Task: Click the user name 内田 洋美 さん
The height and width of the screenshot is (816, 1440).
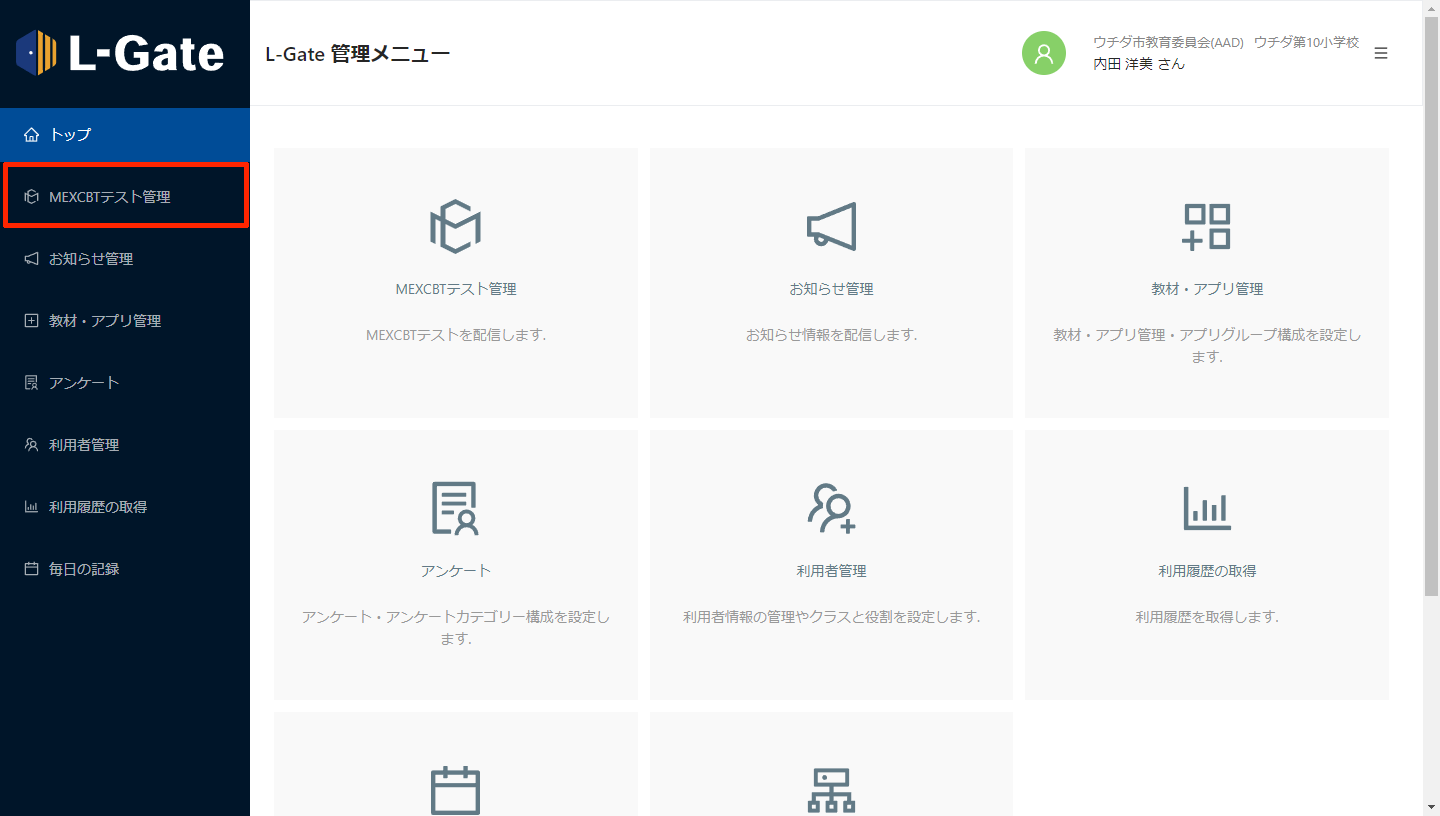Action: pyautogui.click(x=1139, y=64)
